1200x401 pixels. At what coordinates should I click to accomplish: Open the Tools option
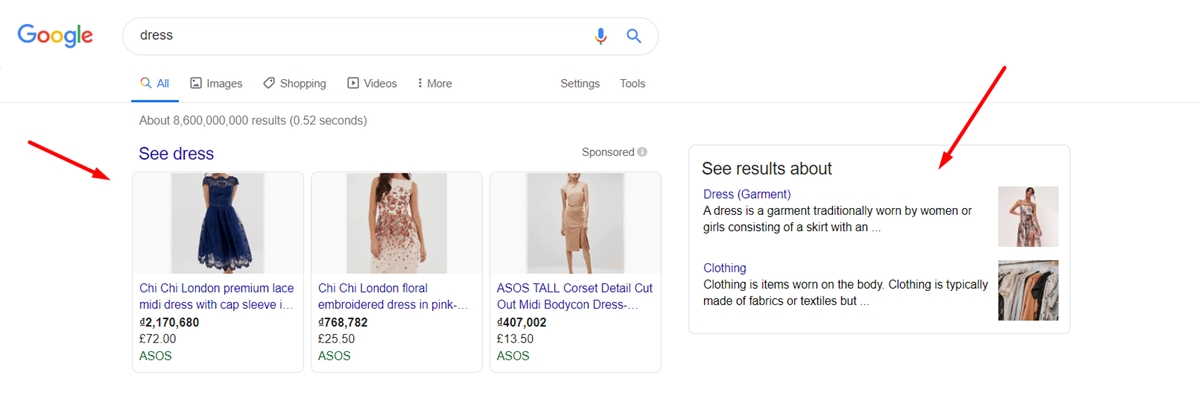tap(633, 84)
